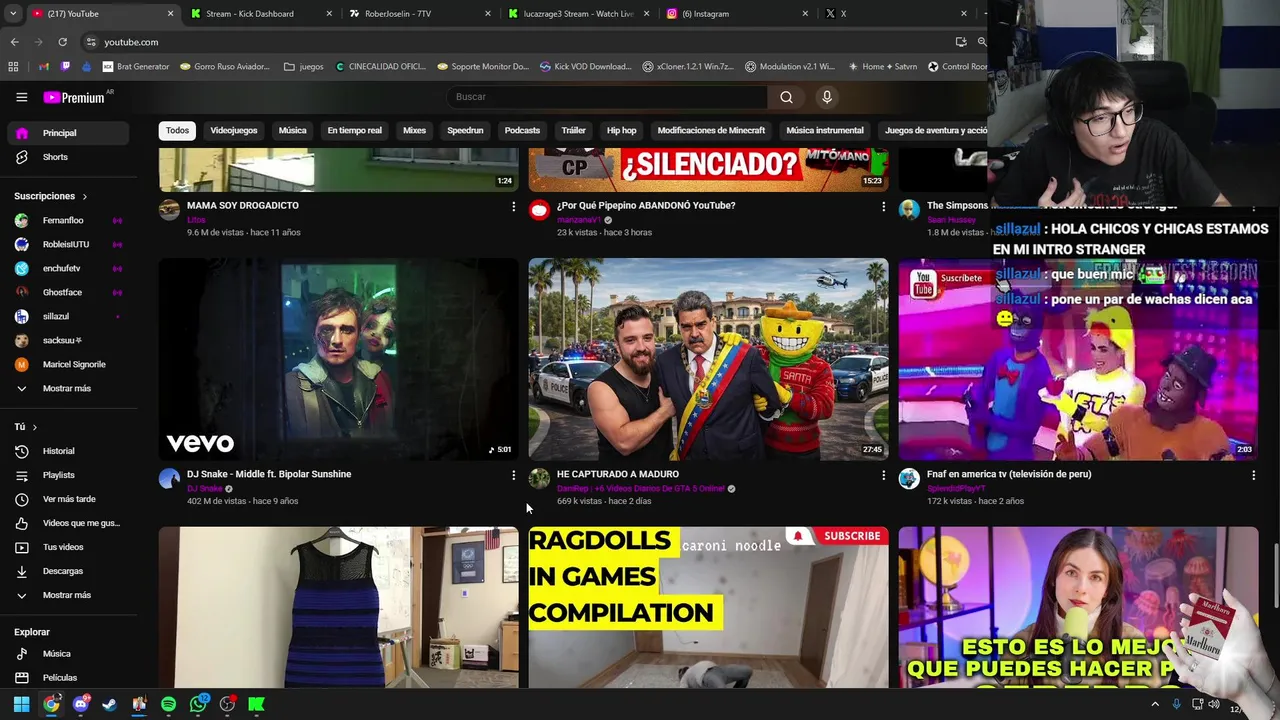Open the YouTube hamburger guide menu
The width and height of the screenshot is (1280, 720).
click(x=21, y=97)
